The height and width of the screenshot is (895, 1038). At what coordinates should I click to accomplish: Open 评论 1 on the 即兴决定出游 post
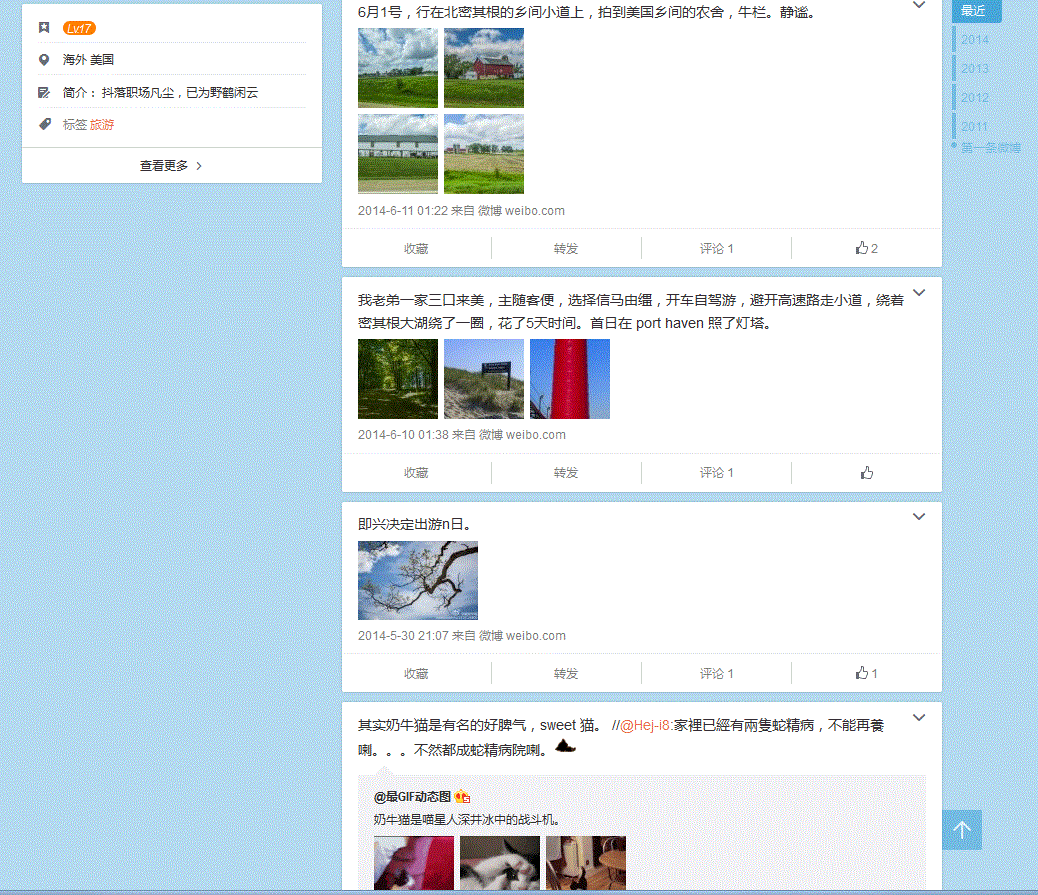(716, 673)
